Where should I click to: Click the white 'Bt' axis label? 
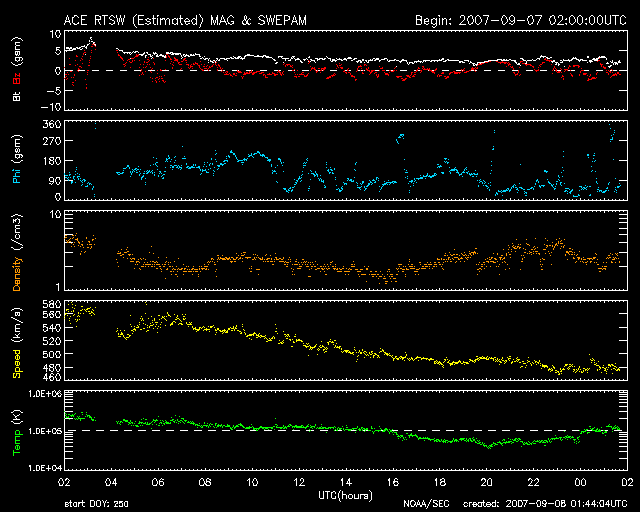[17, 96]
